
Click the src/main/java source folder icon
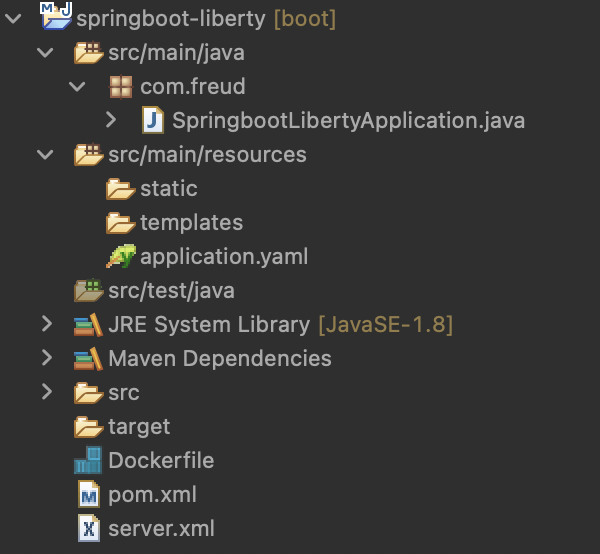pyautogui.click(x=88, y=52)
